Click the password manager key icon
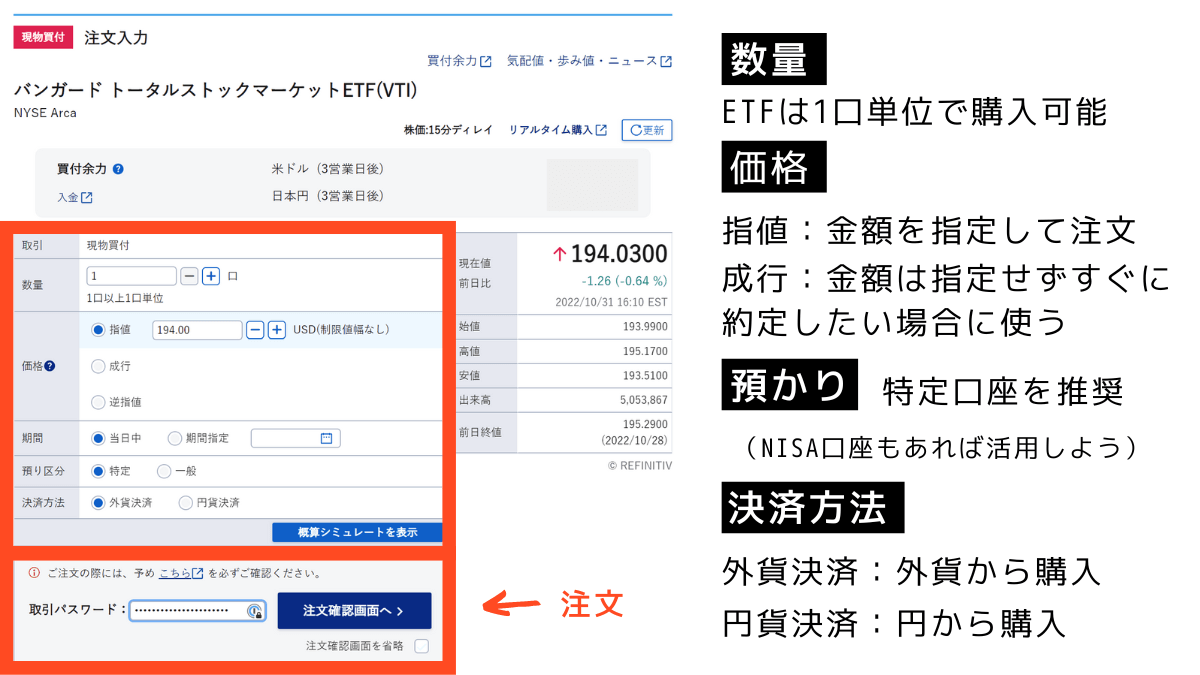1200x675 pixels. tap(255, 611)
